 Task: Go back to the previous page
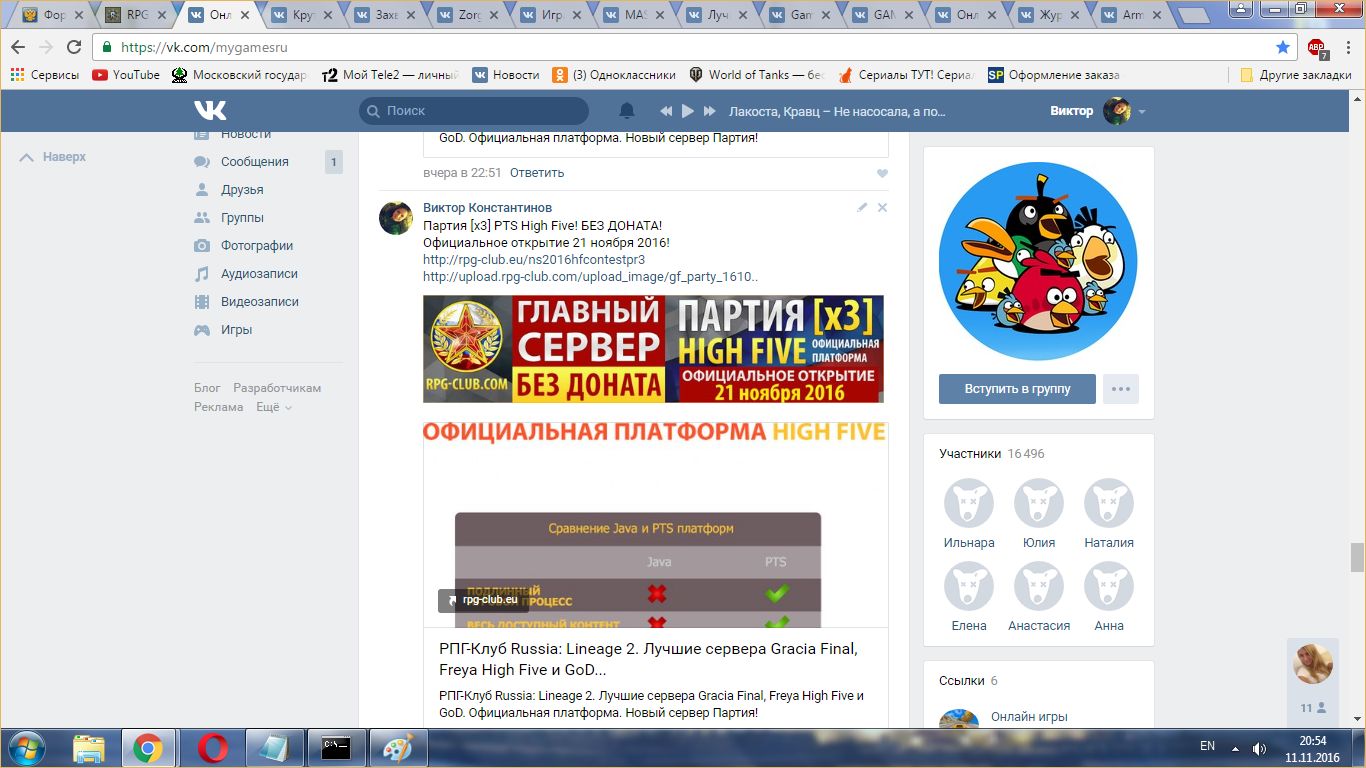click(19, 47)
